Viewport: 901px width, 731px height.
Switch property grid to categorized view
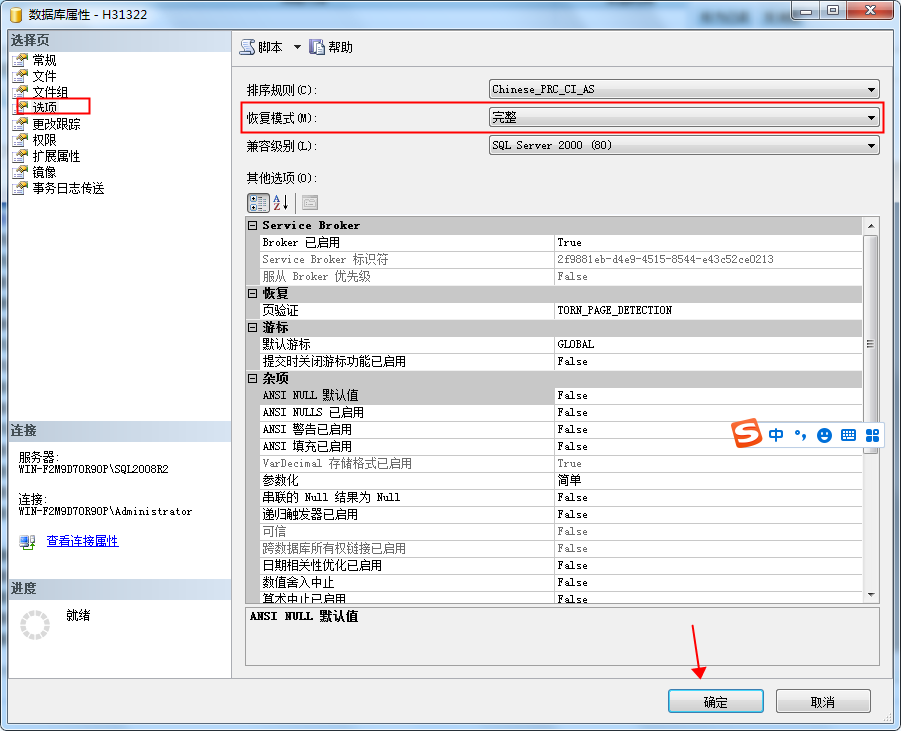[258, 202]
